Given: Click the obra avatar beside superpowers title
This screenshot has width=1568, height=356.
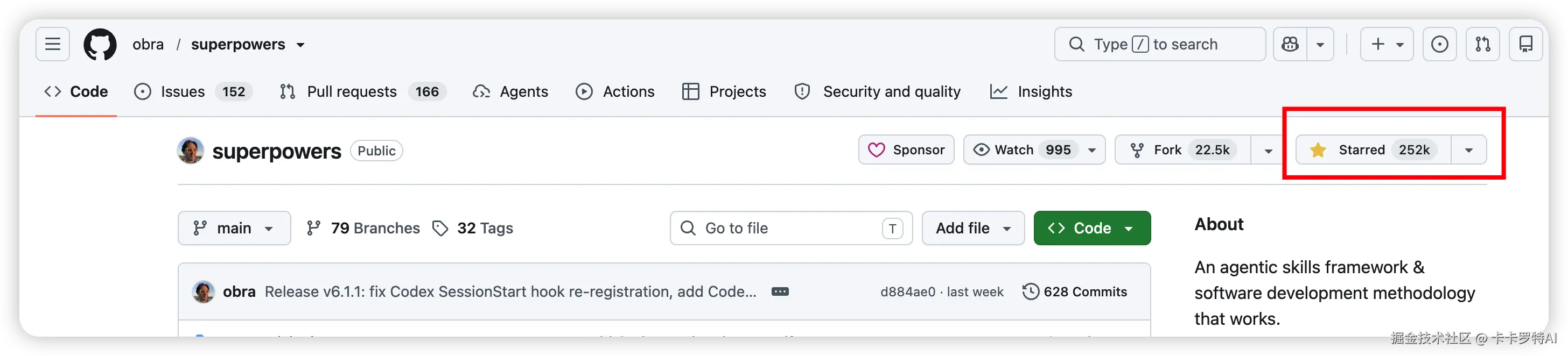Looking at the screenshot, I should tap(191, 150).
